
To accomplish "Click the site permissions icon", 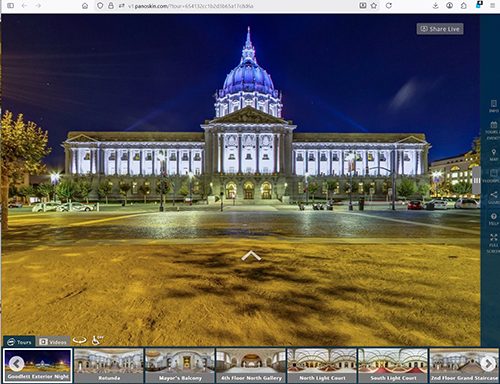I will pos(121,6).
